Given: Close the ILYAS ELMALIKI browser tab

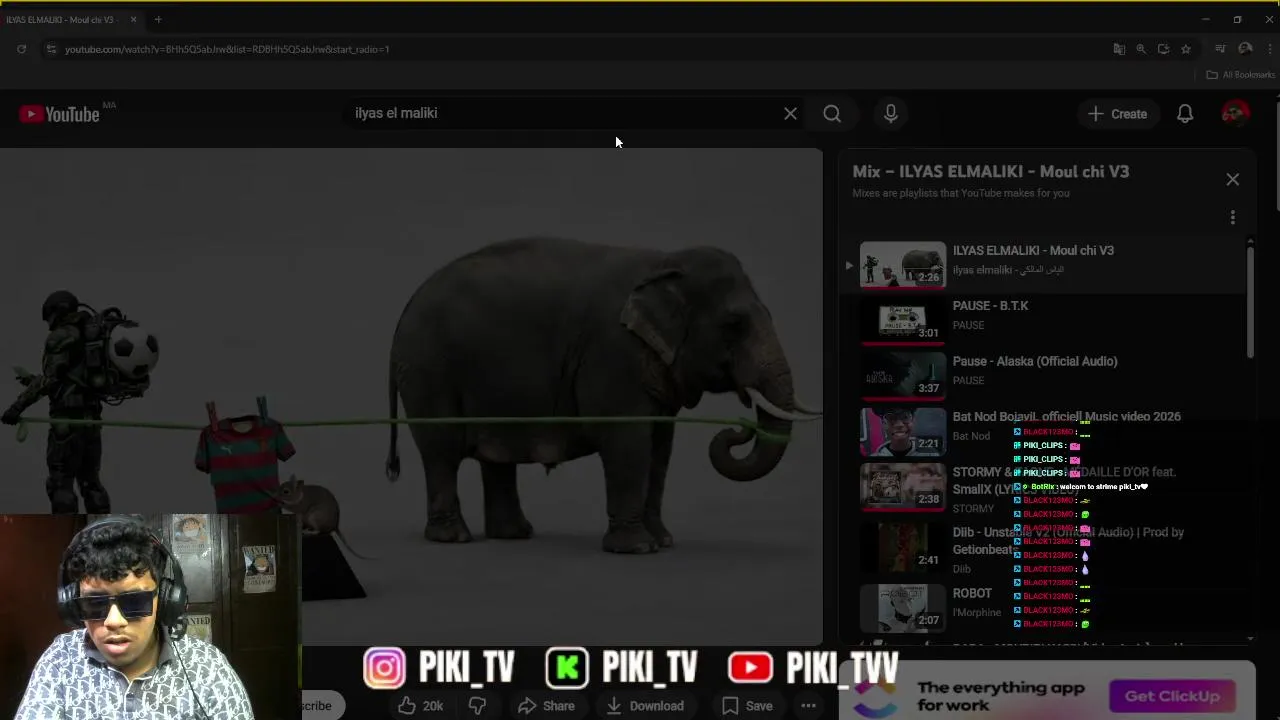Looking at the screenshot, I should tap(133, 19).
